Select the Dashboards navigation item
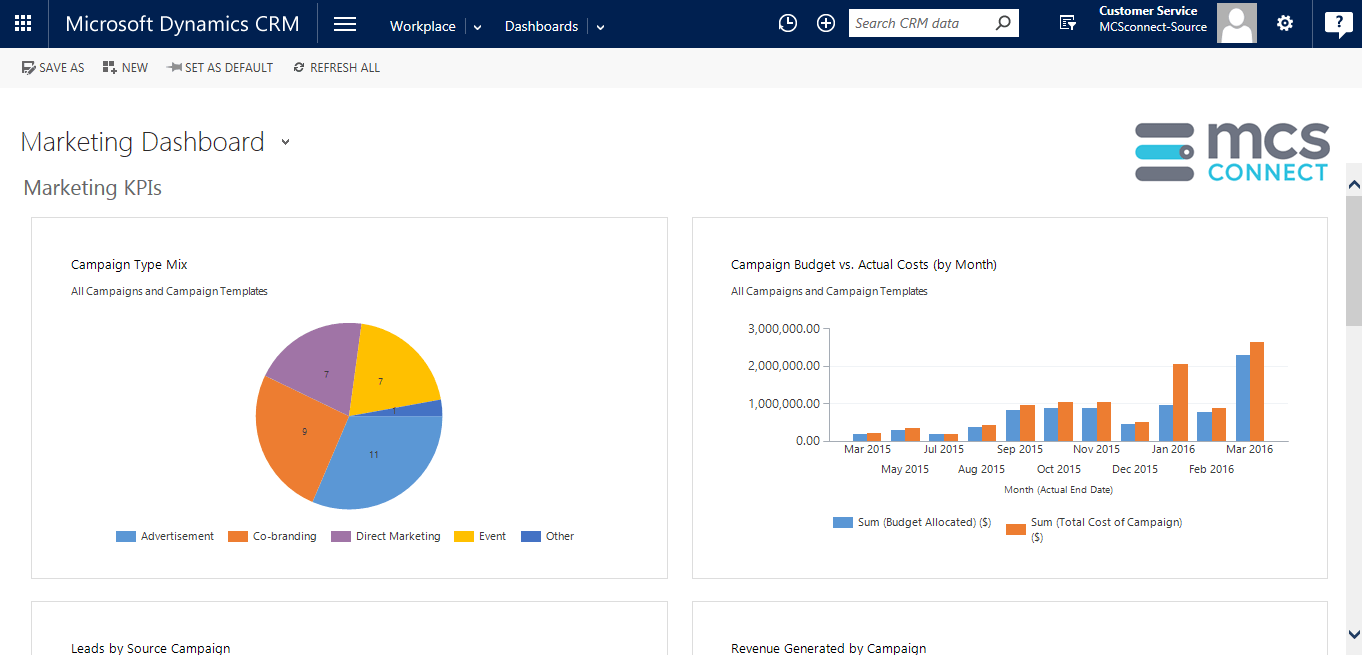 pyautogui.click(x=541, y=27)
